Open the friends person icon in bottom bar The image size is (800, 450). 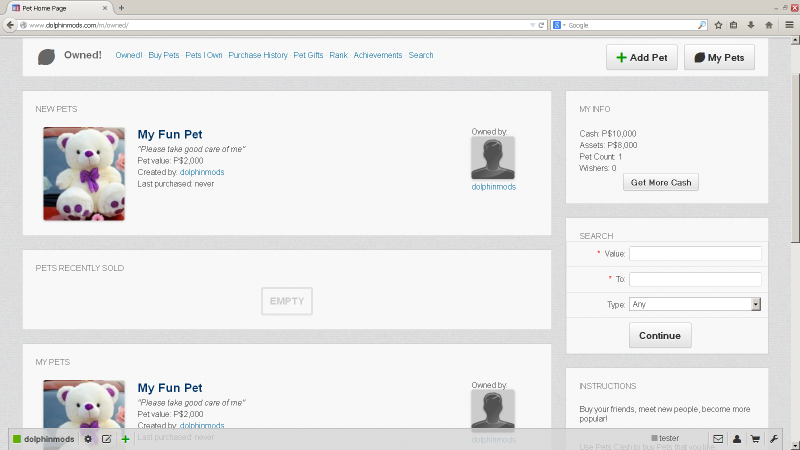click(737, 439)
